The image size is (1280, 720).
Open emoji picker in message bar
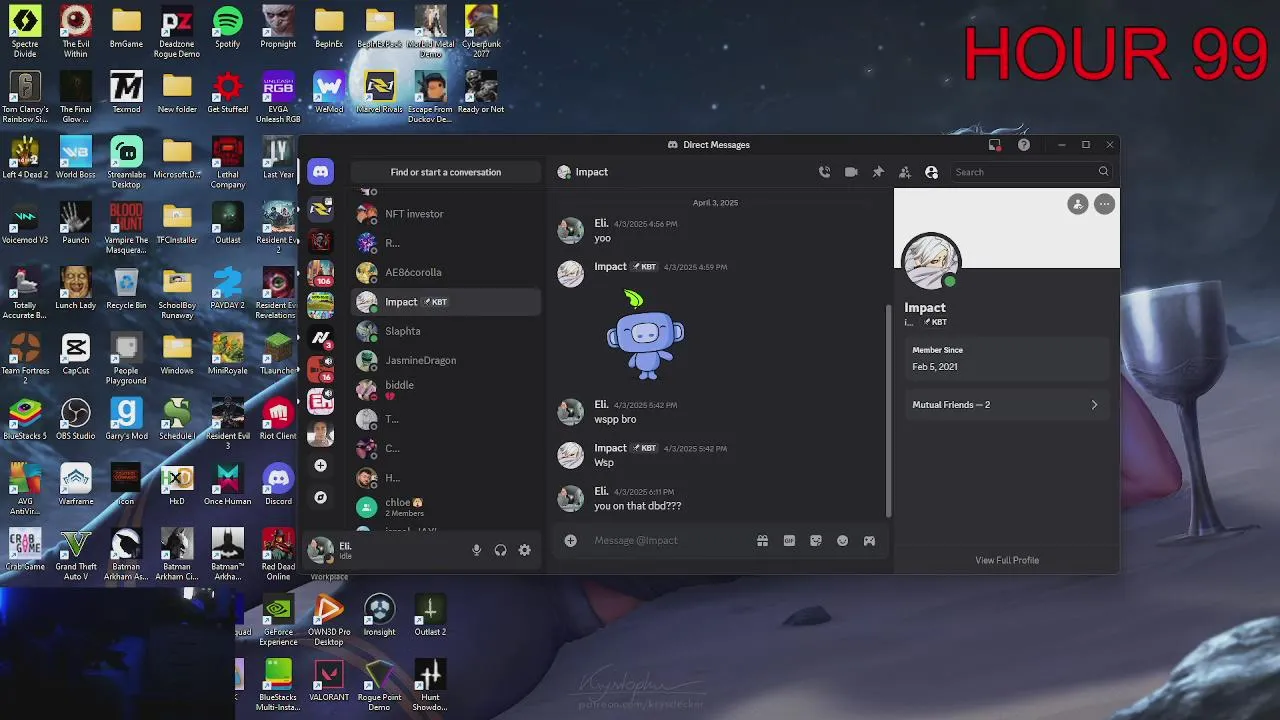click(x=842, y=541)
